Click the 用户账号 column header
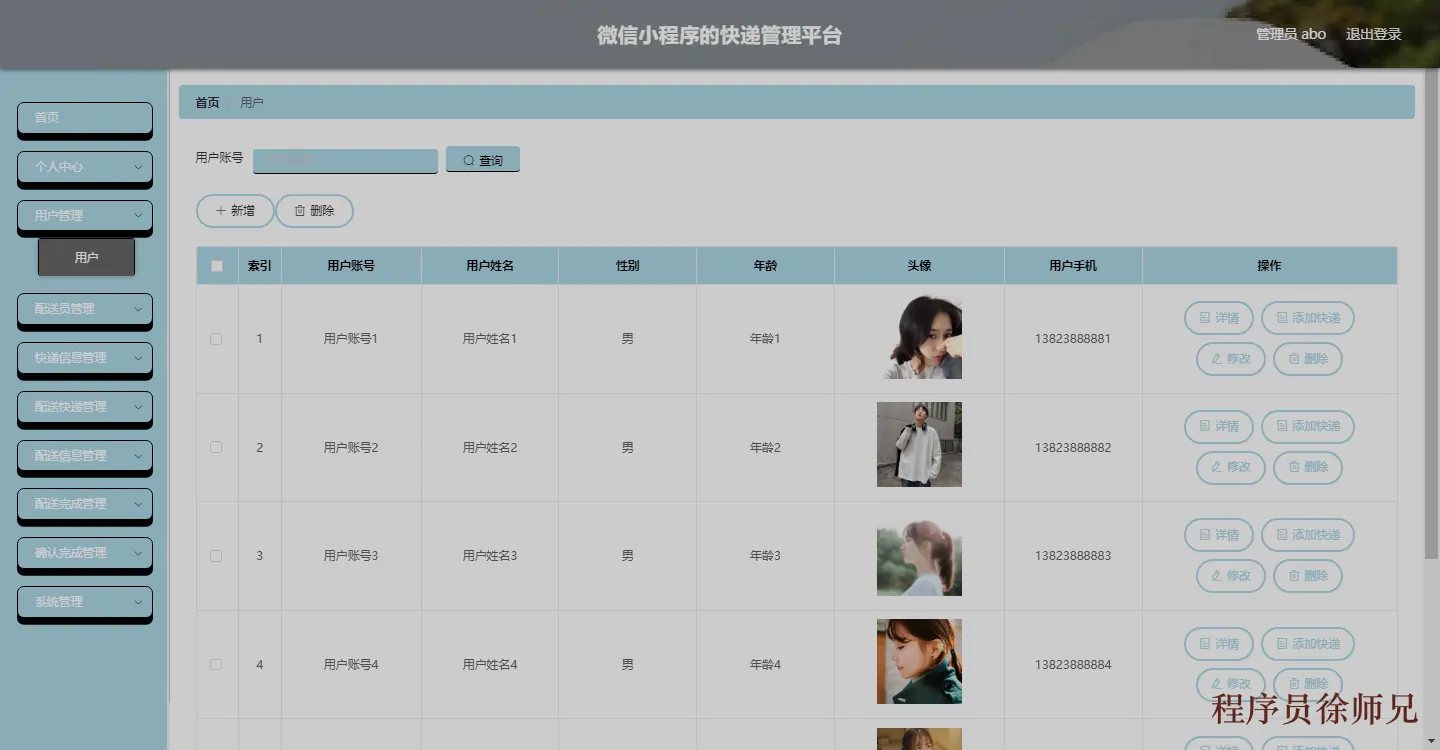The height and width of the screenshot is (750, 1440). coord(351,266)
